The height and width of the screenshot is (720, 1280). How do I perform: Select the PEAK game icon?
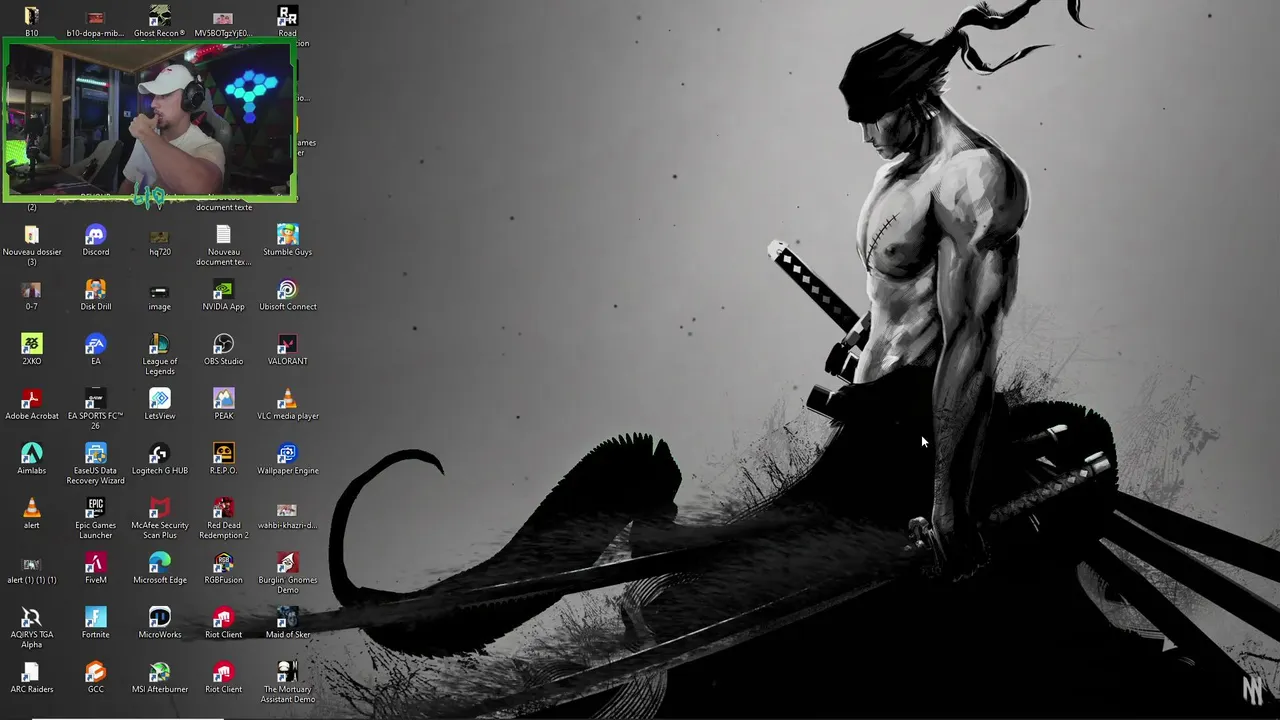click(224, 399)
